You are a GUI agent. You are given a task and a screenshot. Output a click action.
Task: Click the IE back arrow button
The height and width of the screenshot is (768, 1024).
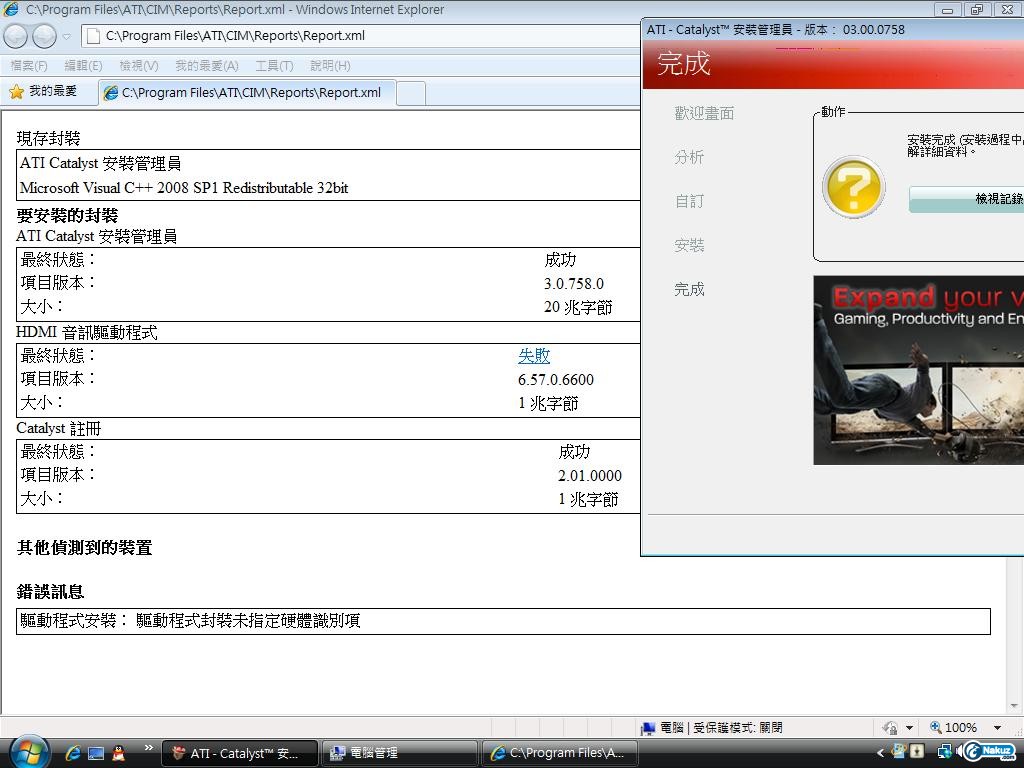pyautogui.click(x=16, y=36)
